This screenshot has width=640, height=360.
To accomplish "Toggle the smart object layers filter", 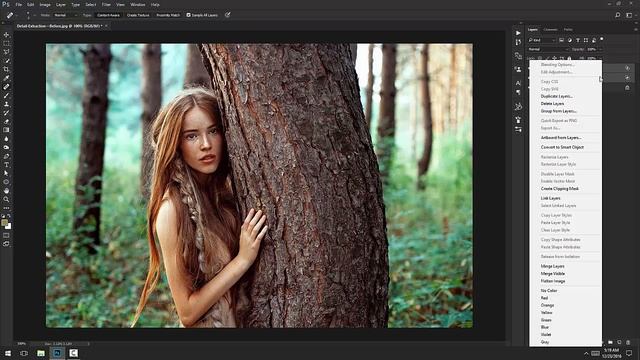I will point(594,40).
